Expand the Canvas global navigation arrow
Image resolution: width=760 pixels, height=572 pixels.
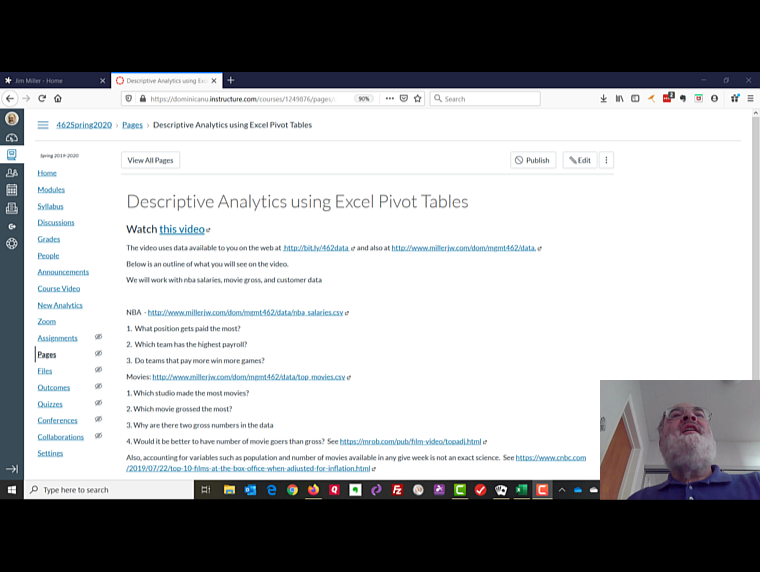(x=12, y=469)
